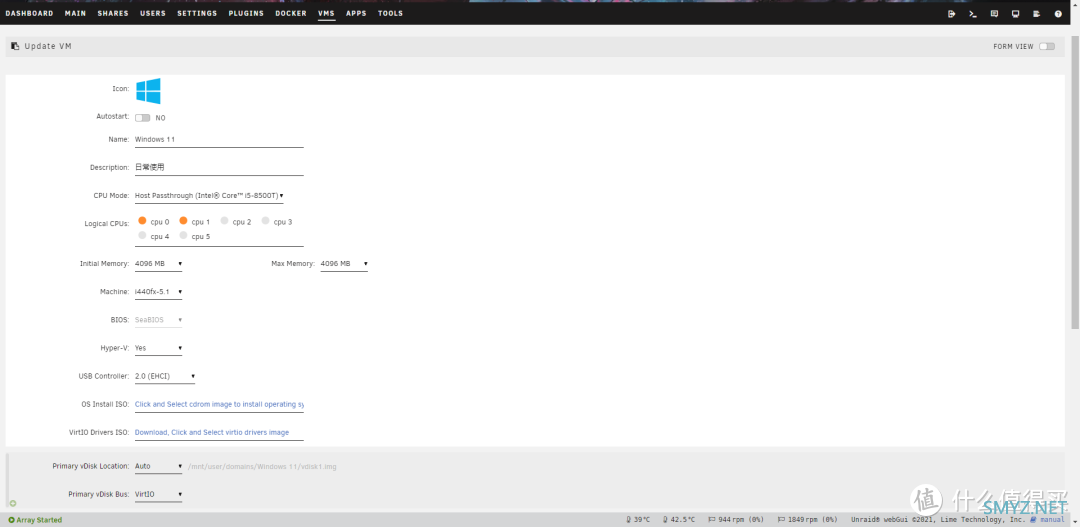Click the 39°C temperature reading
Screen dimensions: 1080x527
pyautogui.click(x=638, y=520)
